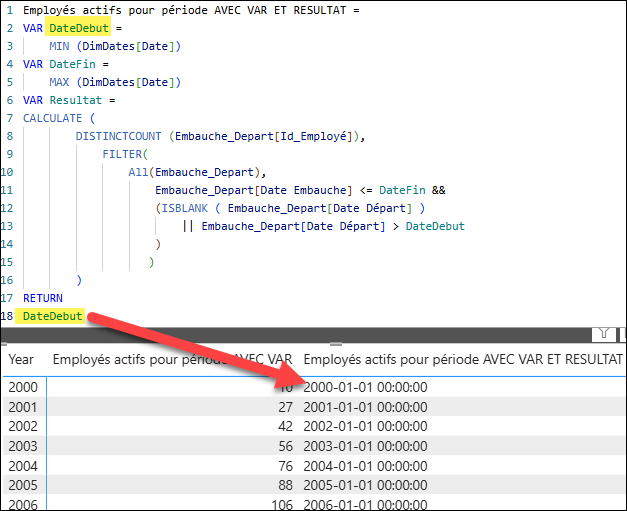Image resolution: width=627 pixels, height=511 pixels.
Task: Select the 2002-01-01 00:00:00 date cell
Action: tap(365, 426)
